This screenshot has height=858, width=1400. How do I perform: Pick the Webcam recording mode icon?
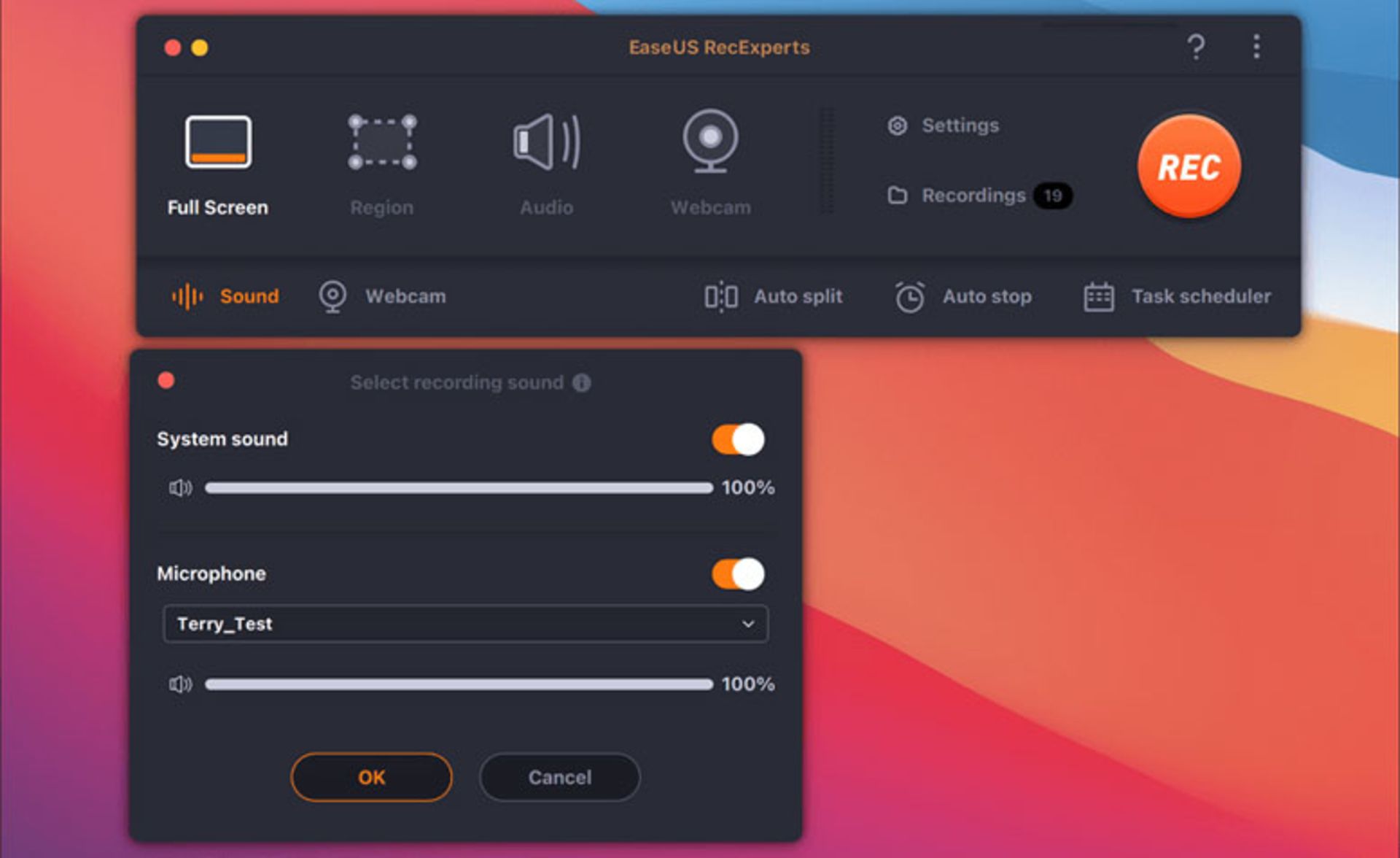(710, 141)
